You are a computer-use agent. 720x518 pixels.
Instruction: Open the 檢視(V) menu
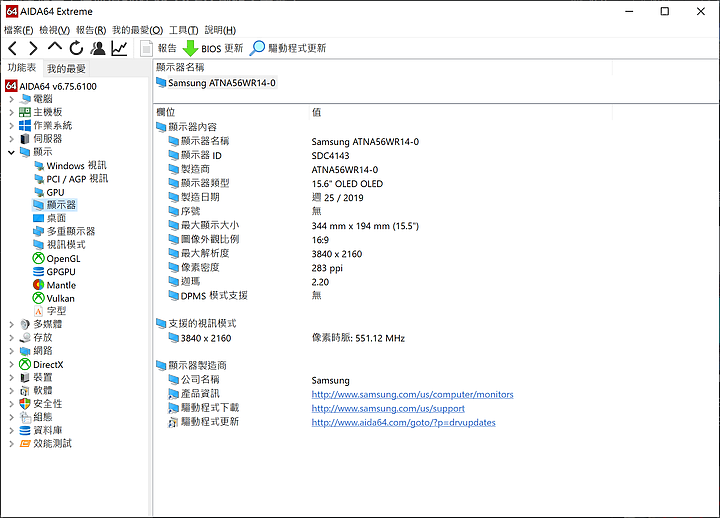[x=54, y=30]
